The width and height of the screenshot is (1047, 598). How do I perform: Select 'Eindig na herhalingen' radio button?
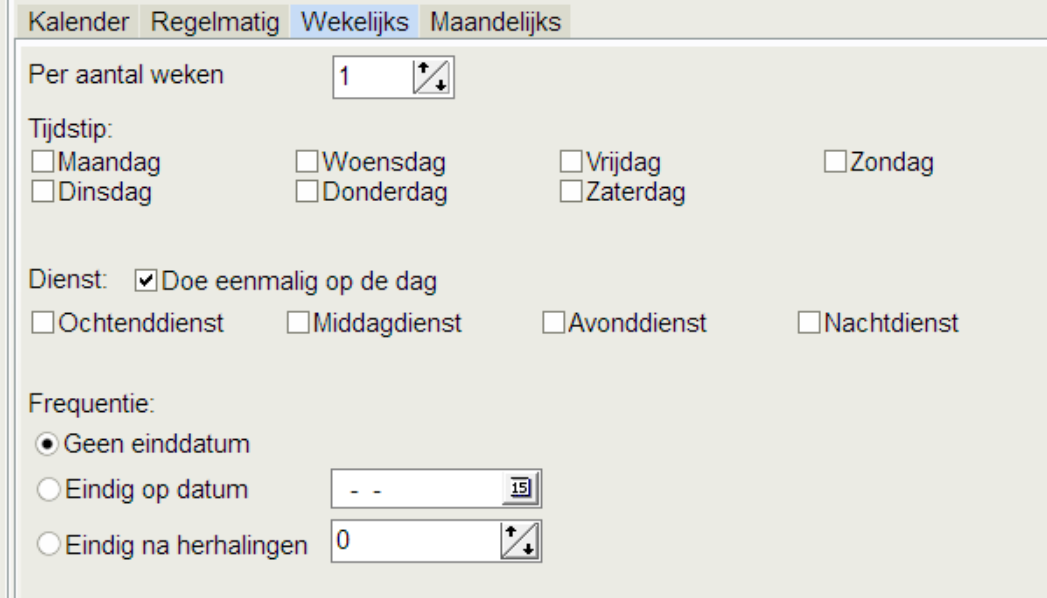coord(48,546)
